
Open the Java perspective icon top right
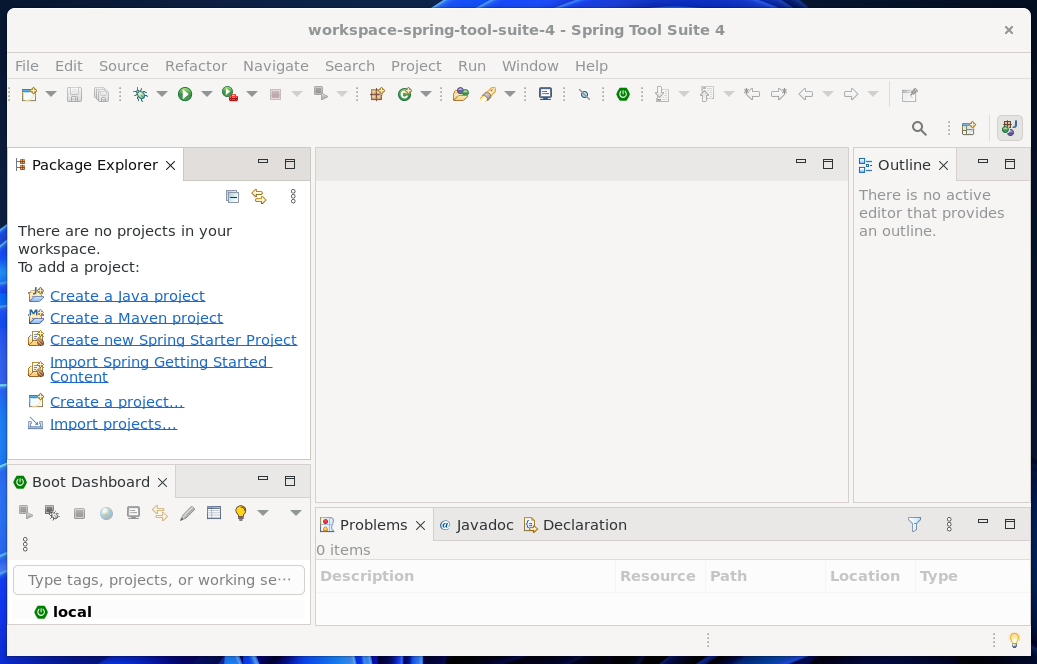coord(1009,128)
